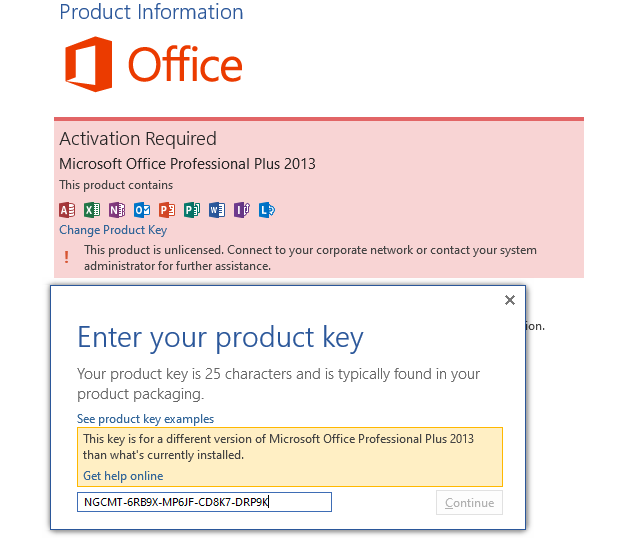Open See product key examples link
The width and height of the screenshot is (631, 552).
pos(145,419)
